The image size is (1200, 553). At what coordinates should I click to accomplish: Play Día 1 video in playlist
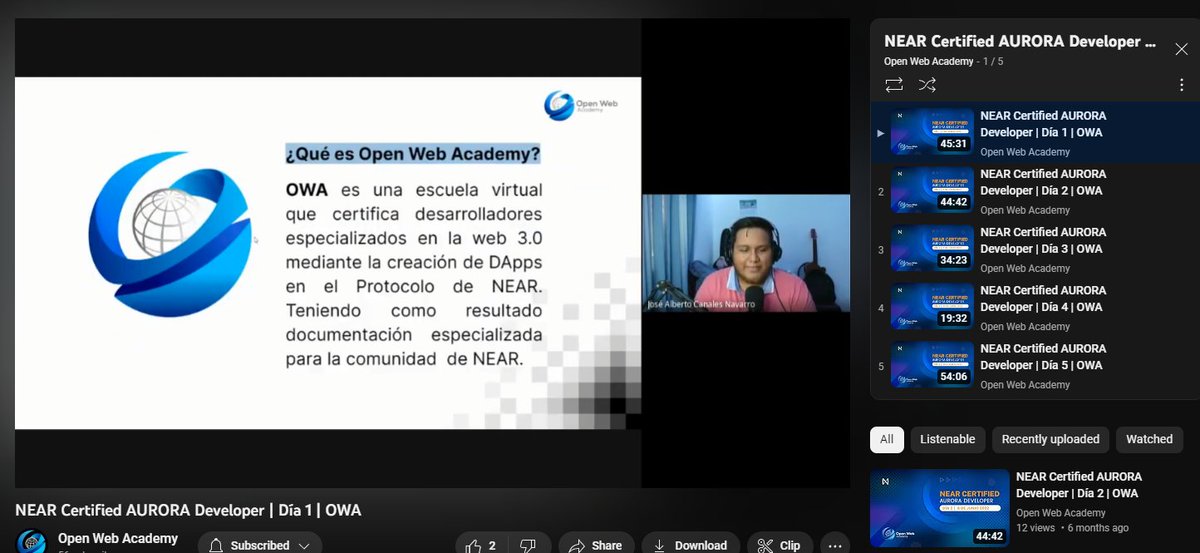pyautogui.click(x=1034, y=132)
